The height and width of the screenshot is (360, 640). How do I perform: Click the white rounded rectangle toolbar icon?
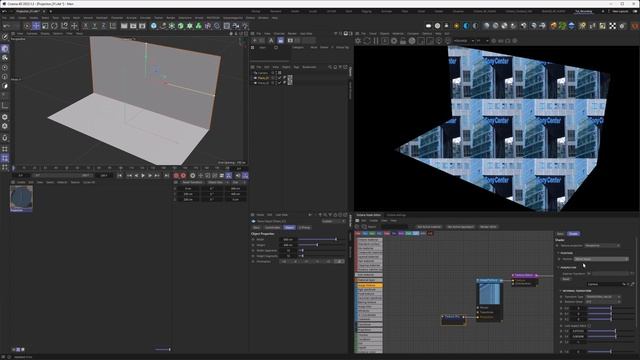(428, 26)
